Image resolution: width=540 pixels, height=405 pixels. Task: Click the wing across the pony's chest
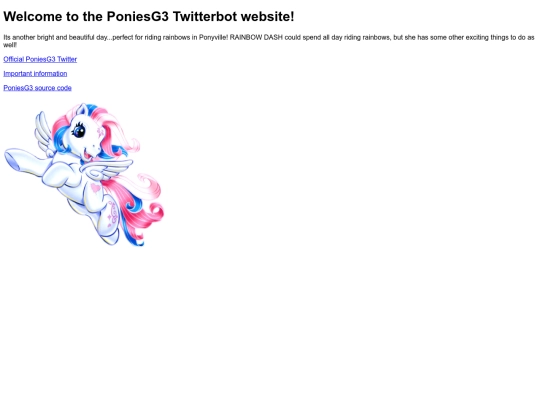click(x=107, y=167)
